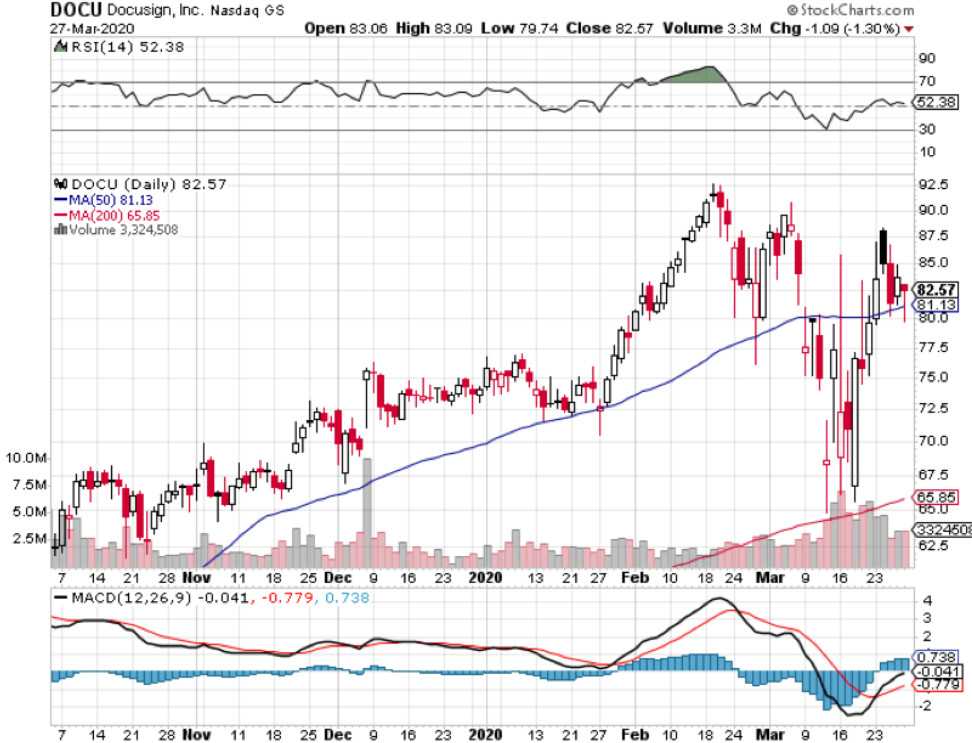Click the date 27-Mar-2020
The image size is (972, 743).
92,29
